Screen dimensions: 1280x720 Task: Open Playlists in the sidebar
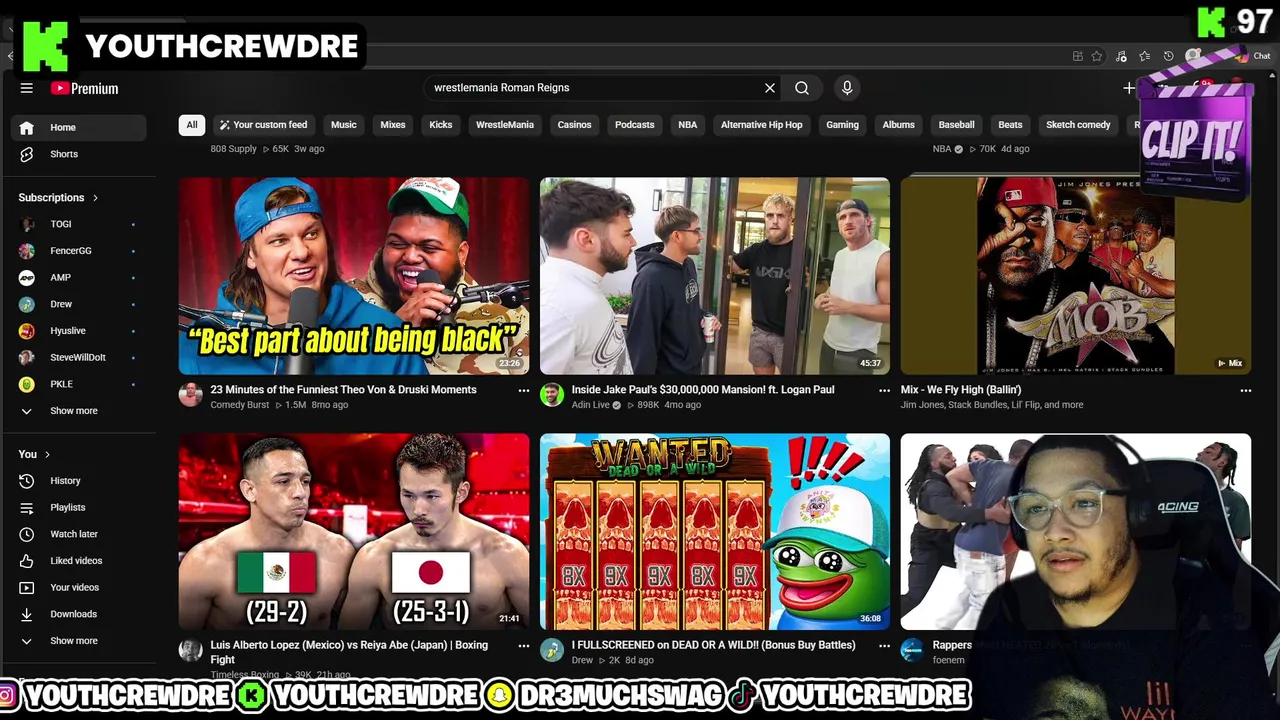(79, 507)
